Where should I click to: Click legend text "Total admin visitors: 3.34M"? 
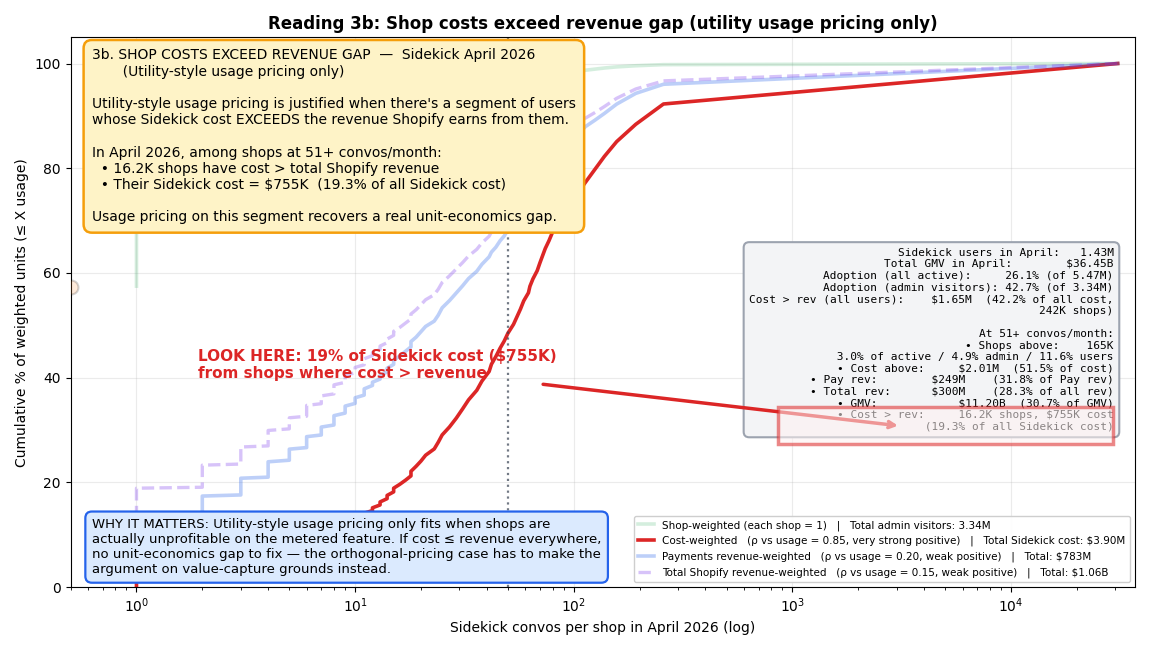[920, 525]
